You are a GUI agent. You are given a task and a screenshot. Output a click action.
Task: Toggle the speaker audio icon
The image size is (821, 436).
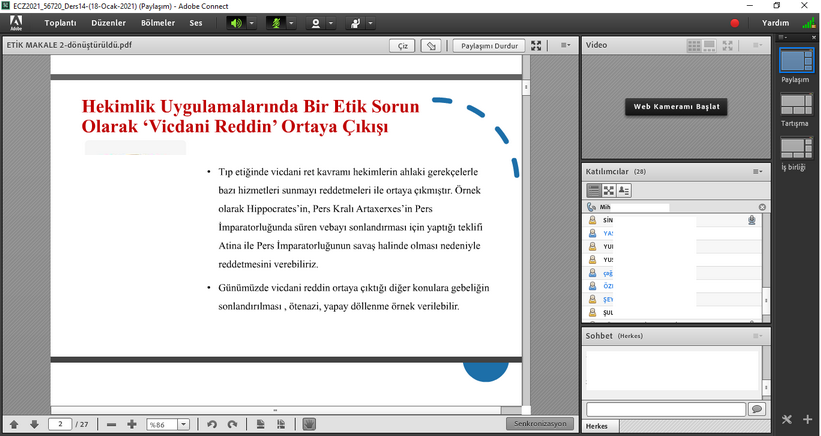(237, 23)
